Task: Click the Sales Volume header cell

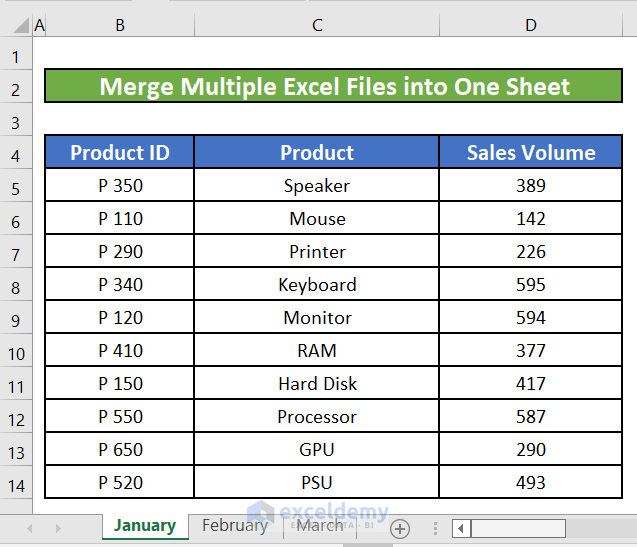Action: tap(531, 153)
